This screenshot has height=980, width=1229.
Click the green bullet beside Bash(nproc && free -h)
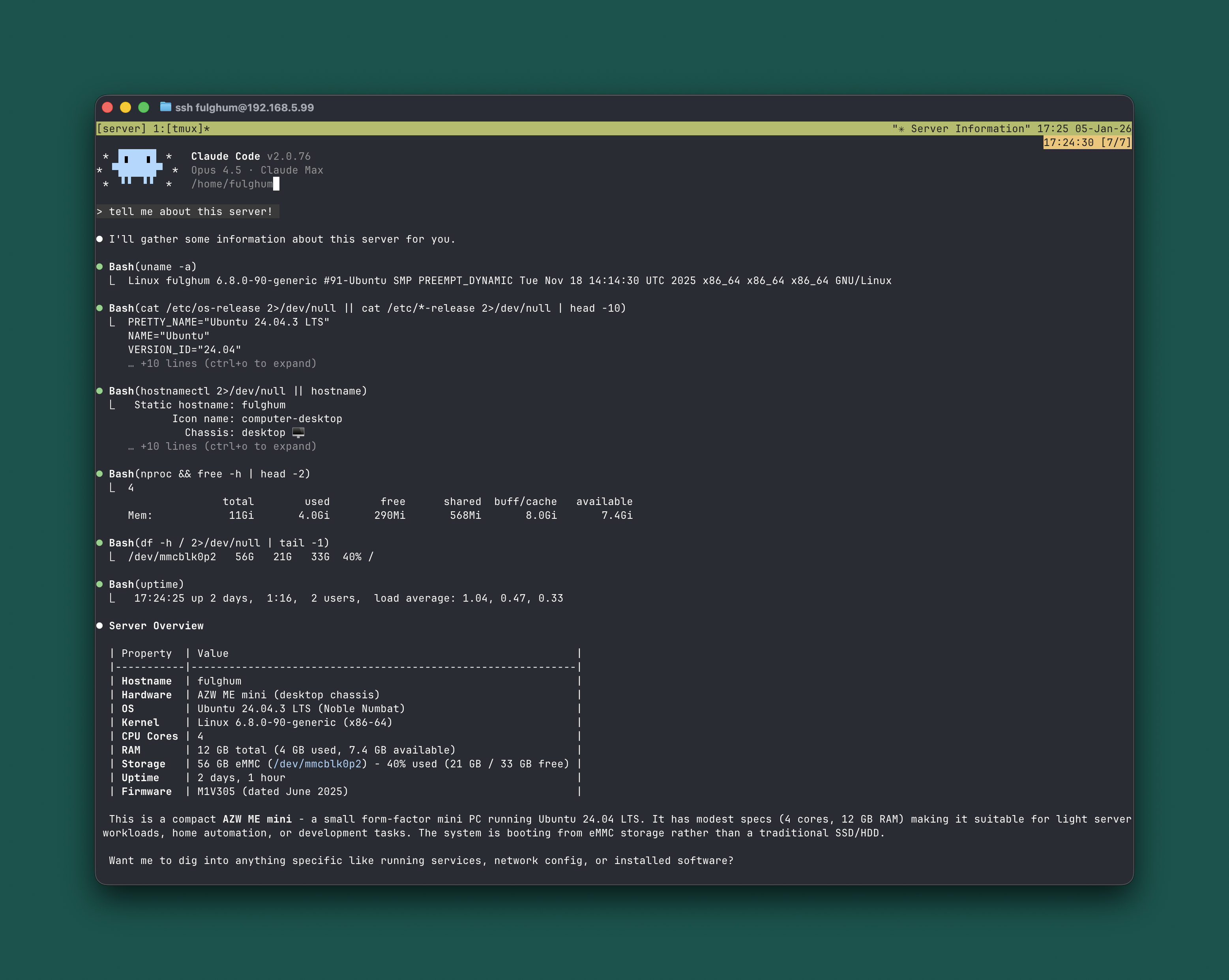[x=100, y=473]
